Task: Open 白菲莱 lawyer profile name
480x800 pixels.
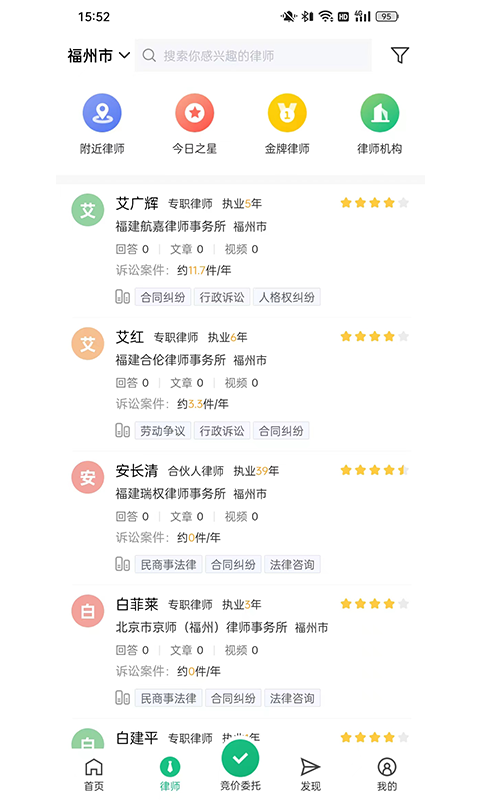Action: click(x=137, y=604)
